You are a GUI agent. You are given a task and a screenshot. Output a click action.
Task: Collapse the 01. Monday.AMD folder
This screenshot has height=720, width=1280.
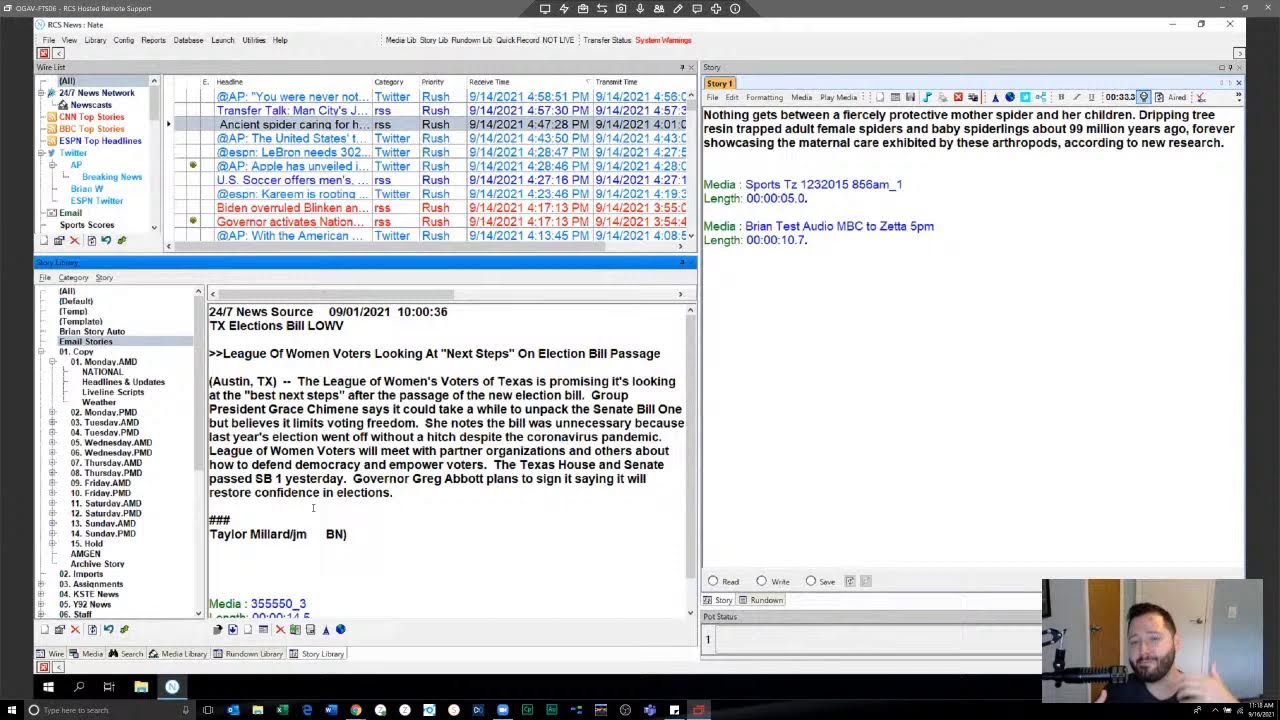click(52, 362)
